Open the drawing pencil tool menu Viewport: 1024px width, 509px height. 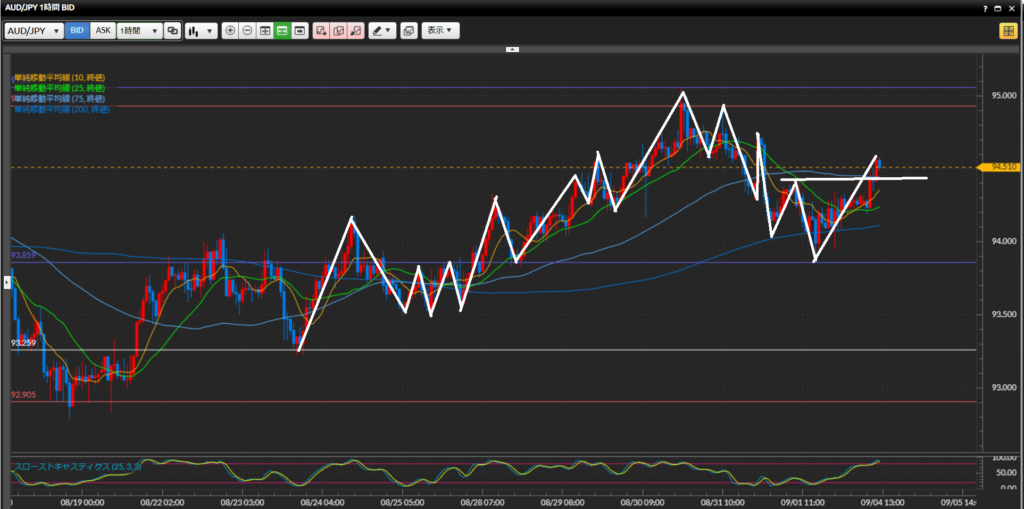coord(382,31)
